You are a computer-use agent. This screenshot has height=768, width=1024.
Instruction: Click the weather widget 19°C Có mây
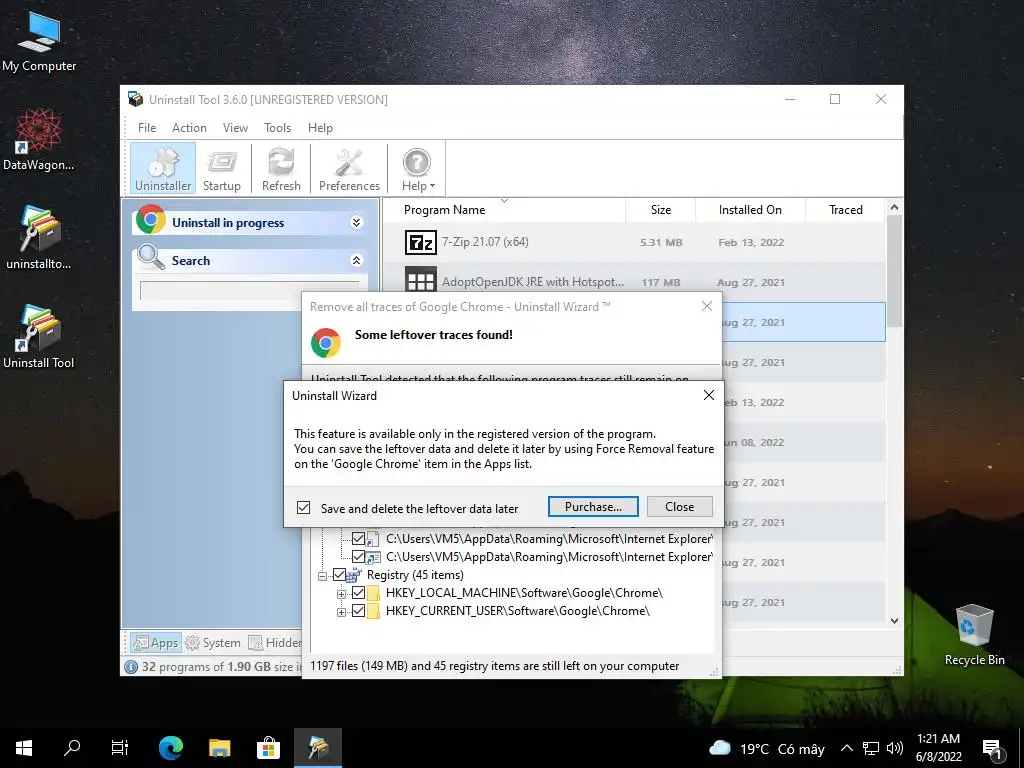click(767, 748)
